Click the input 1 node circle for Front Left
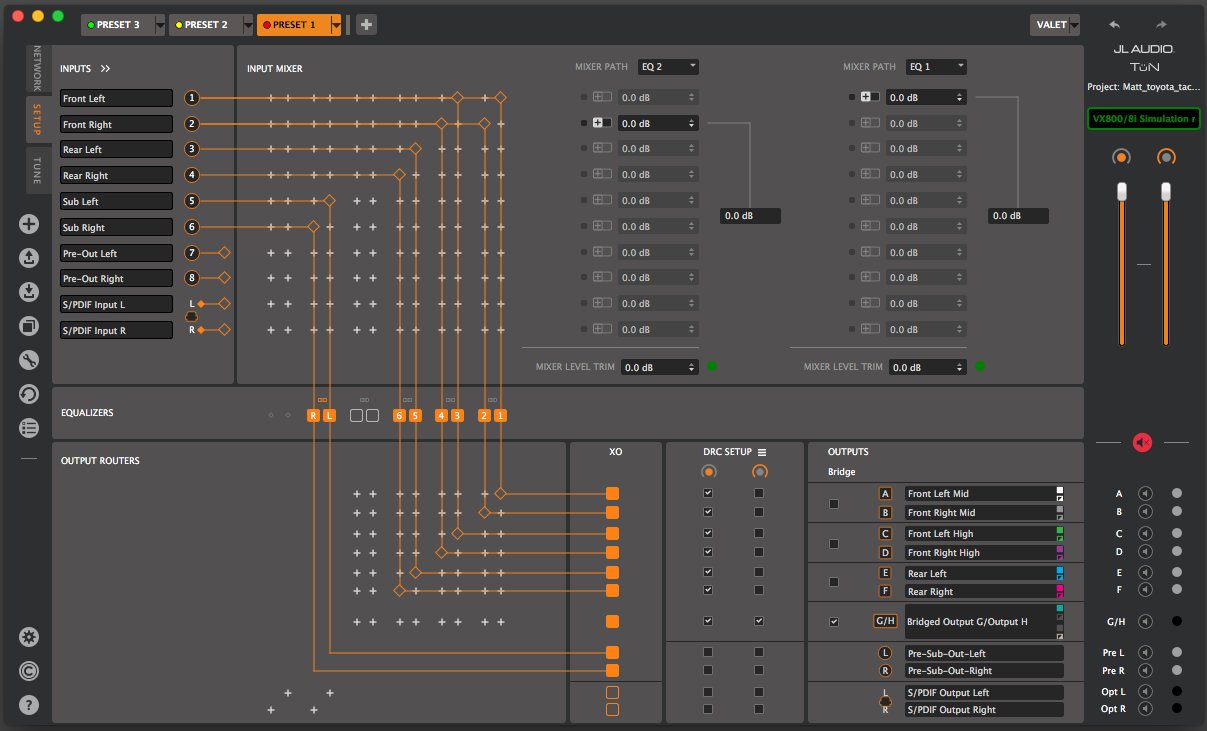Screen dimensions: 1207x731 click(x=192, y=98)
